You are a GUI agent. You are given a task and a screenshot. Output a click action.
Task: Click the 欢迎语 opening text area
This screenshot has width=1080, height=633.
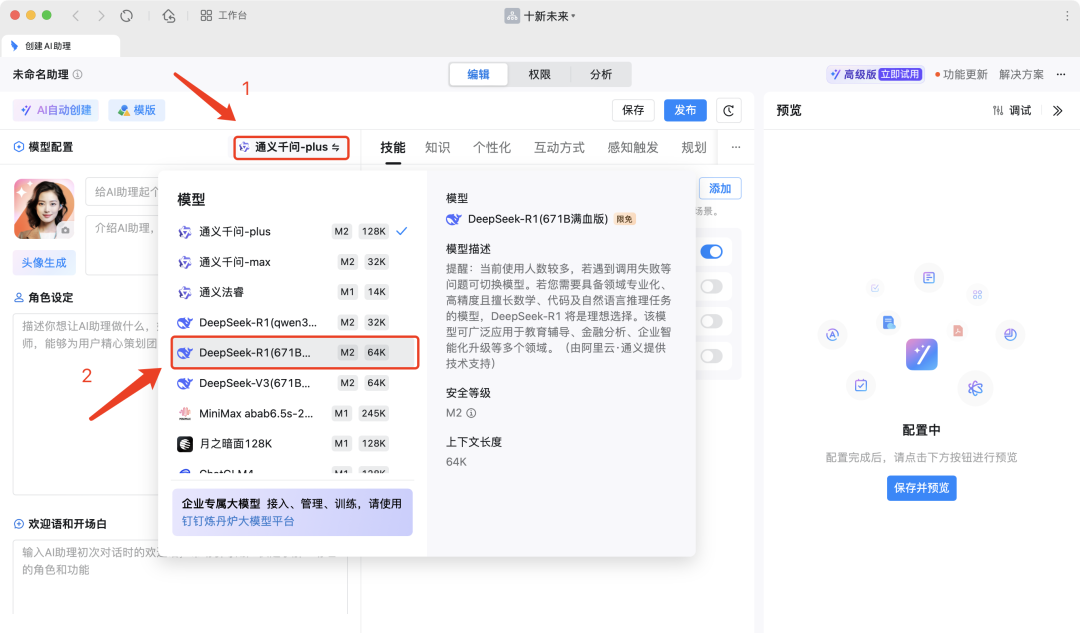pyautogui.click(x=180, y=577)
